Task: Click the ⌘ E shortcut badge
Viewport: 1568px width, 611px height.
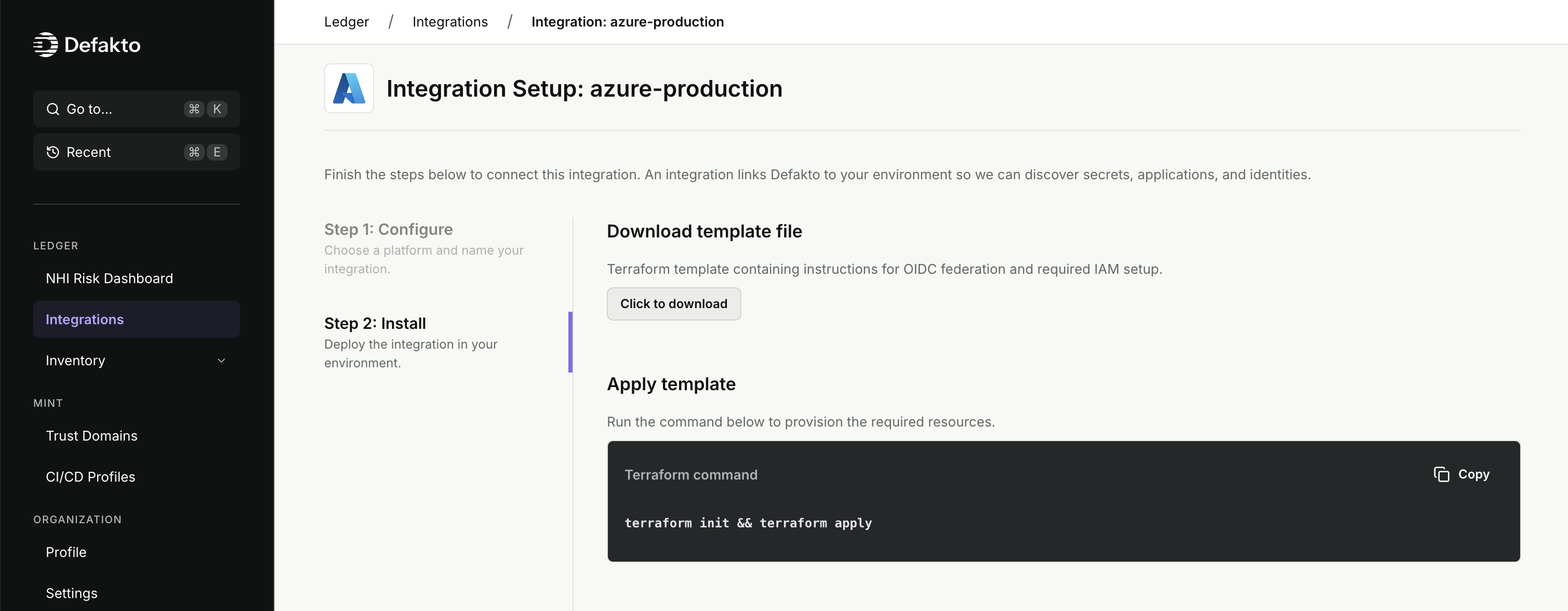Action: [x=206, y=152]
